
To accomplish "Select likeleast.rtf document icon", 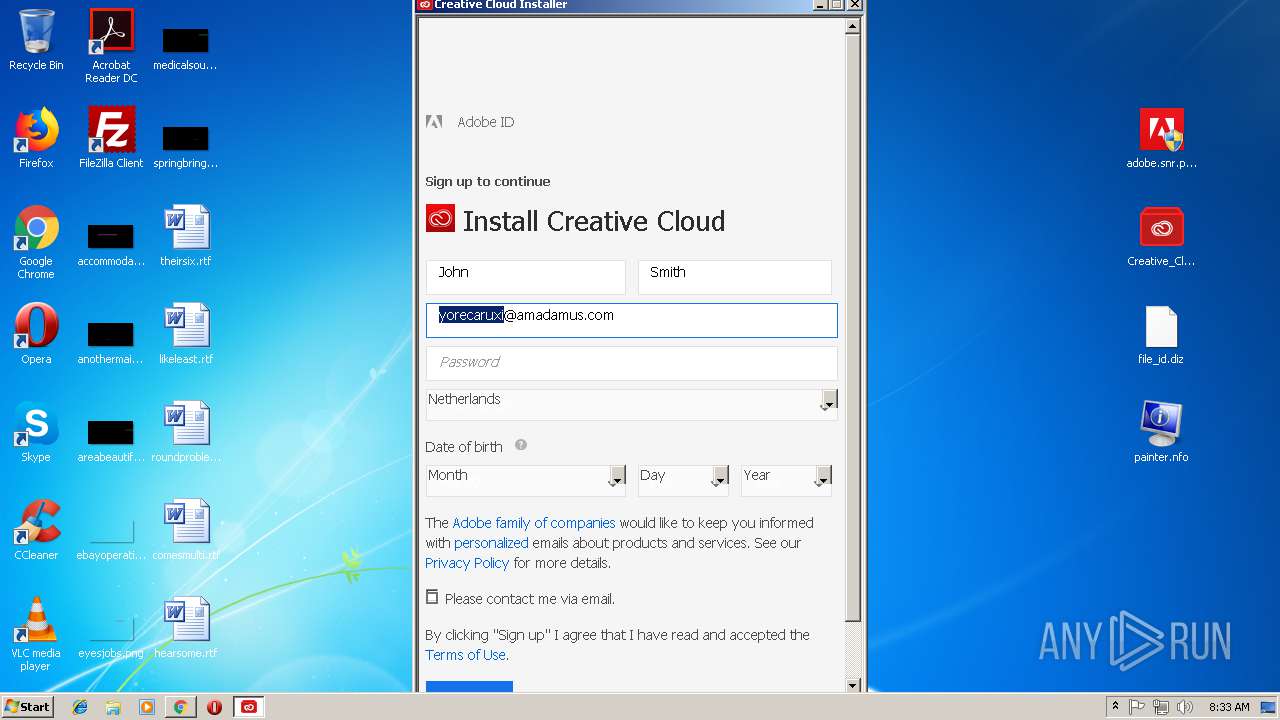I will [x=186, y=334].
